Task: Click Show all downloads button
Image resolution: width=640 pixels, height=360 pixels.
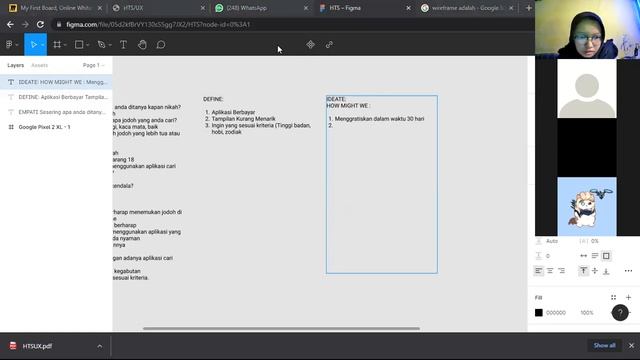Action: (604, 346)
